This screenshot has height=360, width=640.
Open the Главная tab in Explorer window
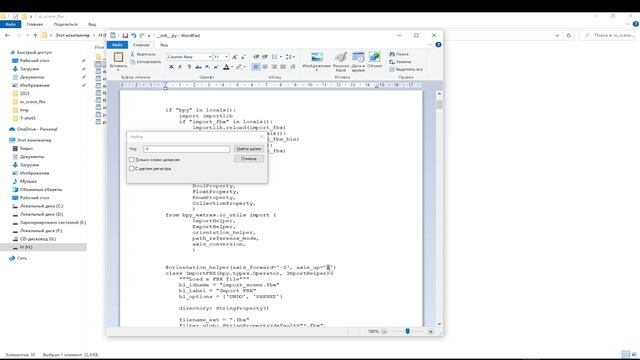click(x=35, y=24)
